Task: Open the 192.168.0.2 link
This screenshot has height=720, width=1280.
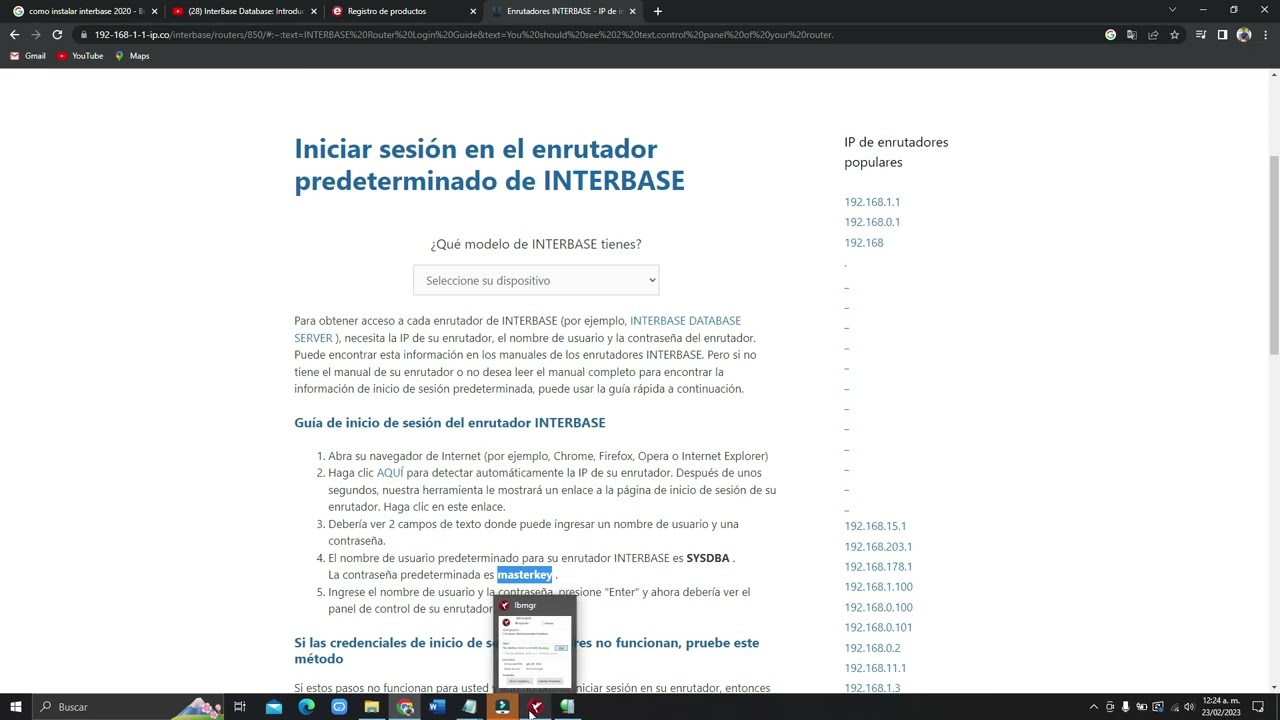Action: point(872,648)
